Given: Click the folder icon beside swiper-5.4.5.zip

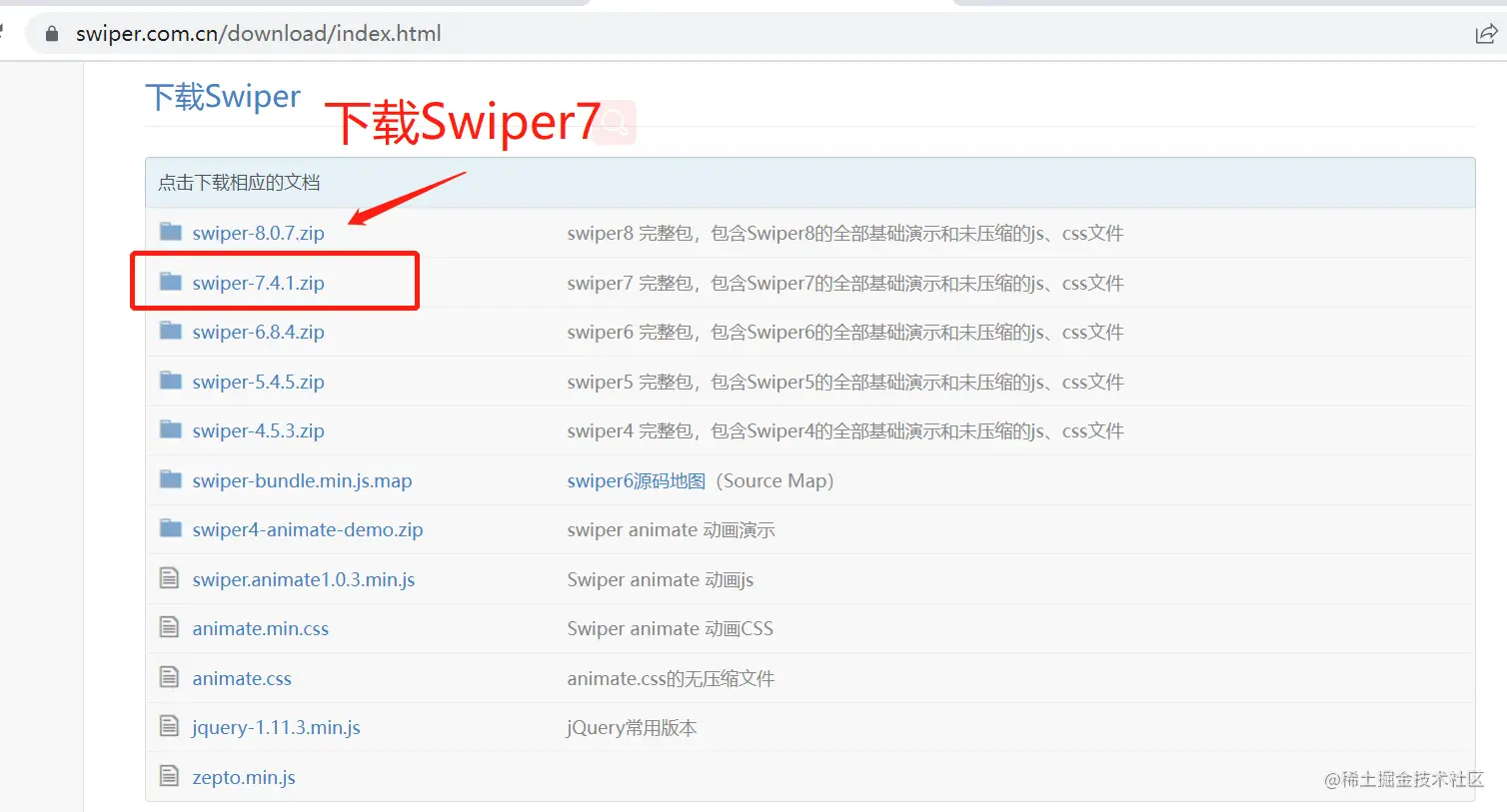Looking at the screenshot, I should point(171,381).
